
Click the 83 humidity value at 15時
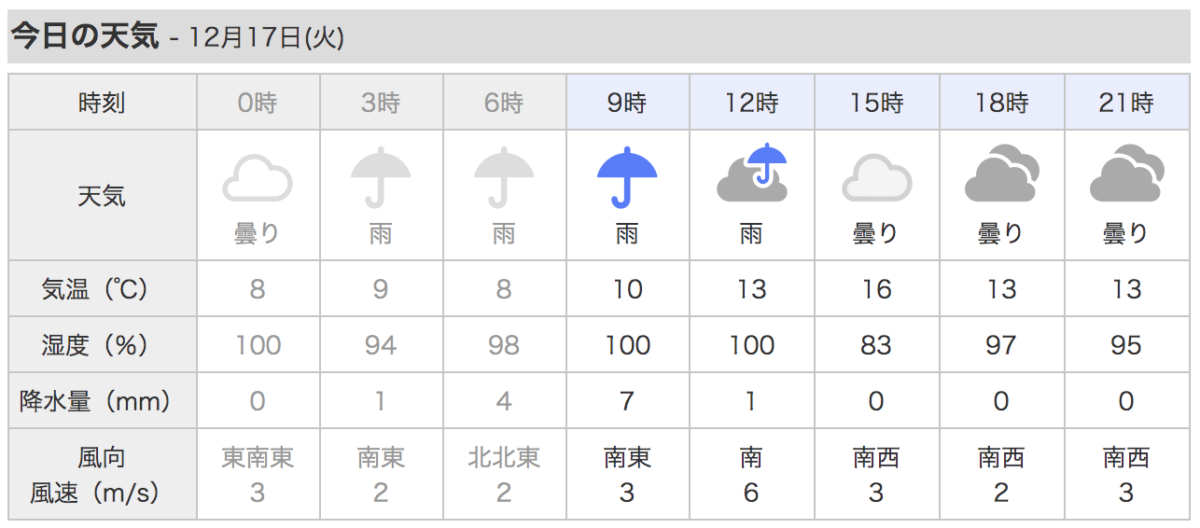pos(876,345)
